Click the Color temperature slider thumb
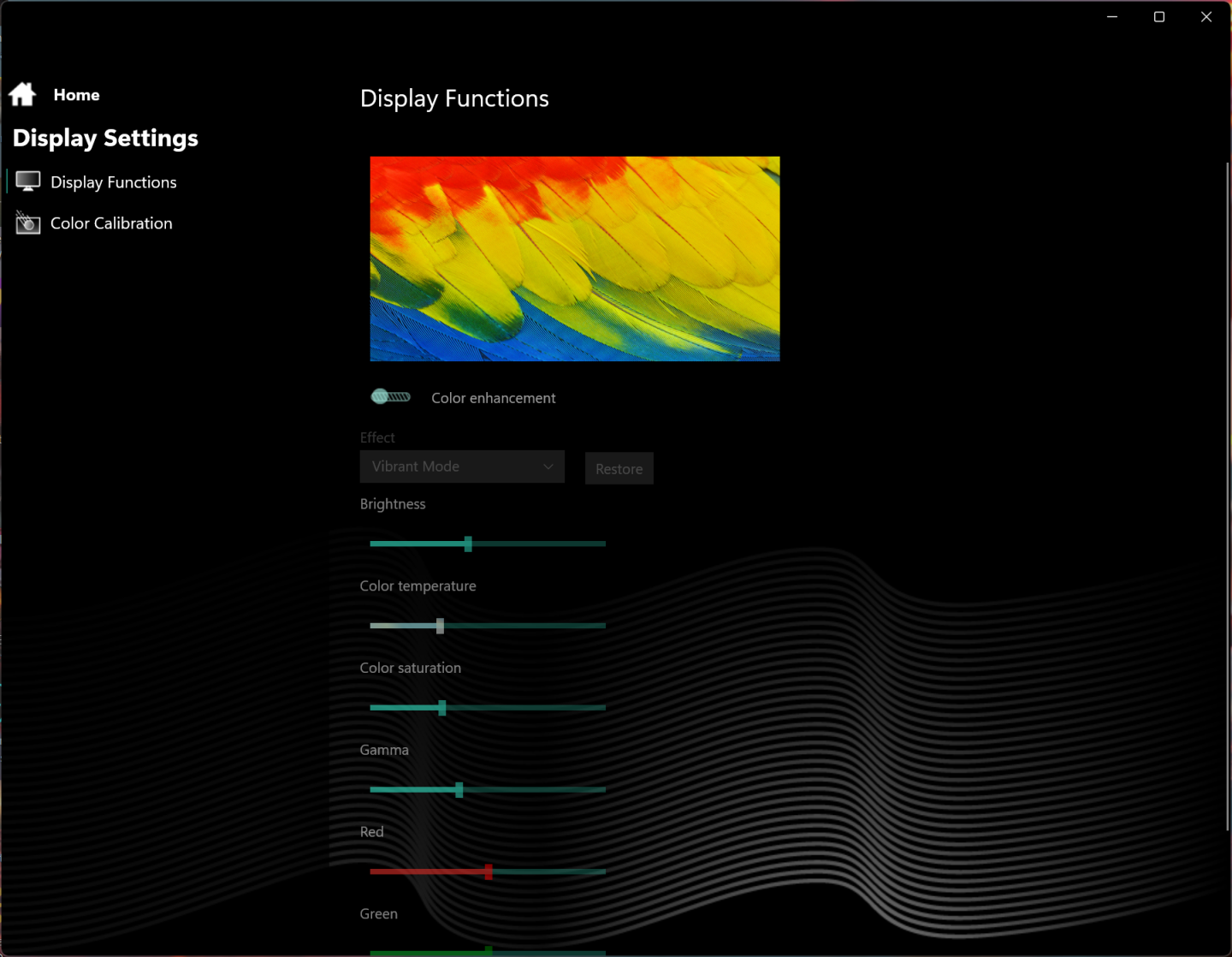This screenshot has height=957, width=1232. click(440, 626)
